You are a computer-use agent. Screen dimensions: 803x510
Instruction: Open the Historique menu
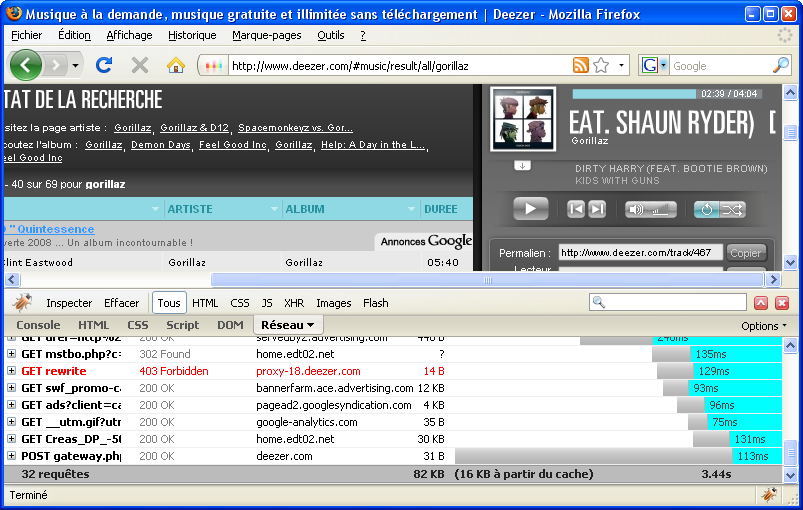(192, 35)
